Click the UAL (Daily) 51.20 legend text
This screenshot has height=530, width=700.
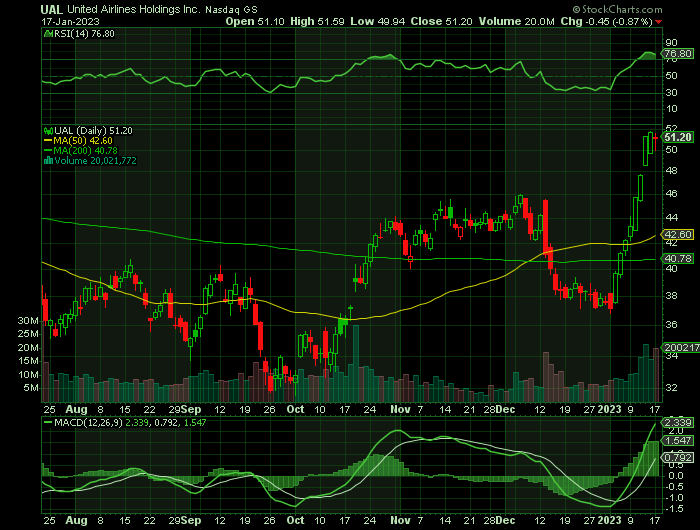coord(93,131)
